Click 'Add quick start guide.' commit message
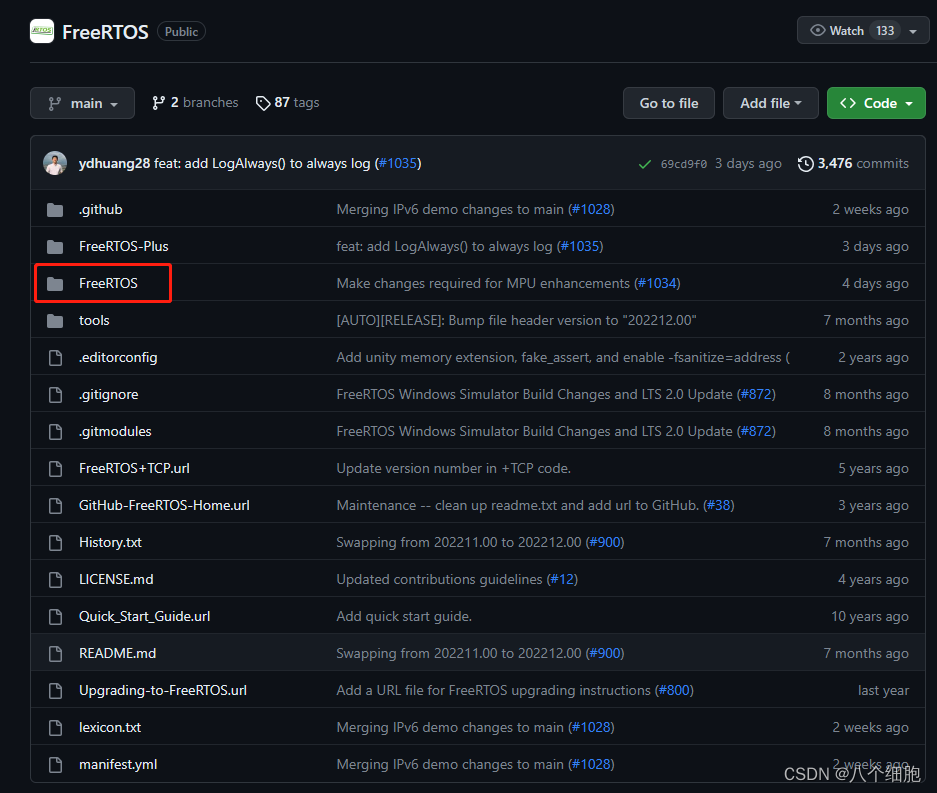Image resolution: width=937 pixels, height=793 pixels. click(x=404, y=617)
